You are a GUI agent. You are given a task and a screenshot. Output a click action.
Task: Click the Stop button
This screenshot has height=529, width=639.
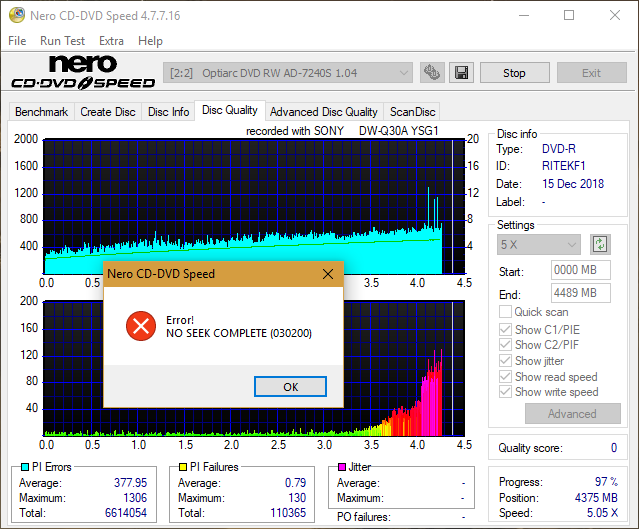(515, 73)
